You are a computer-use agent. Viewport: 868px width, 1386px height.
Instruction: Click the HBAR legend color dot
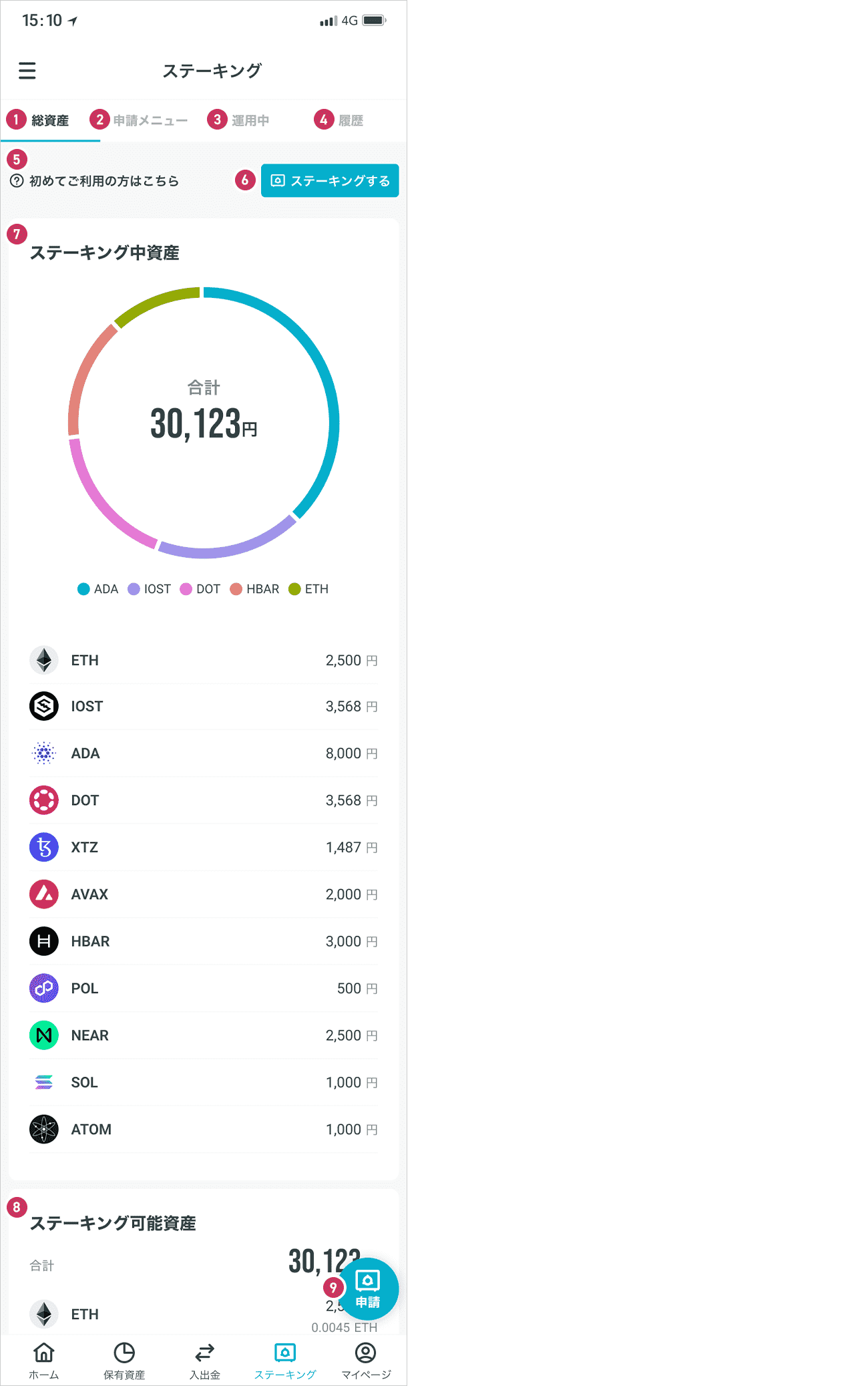tap(236, 589)
